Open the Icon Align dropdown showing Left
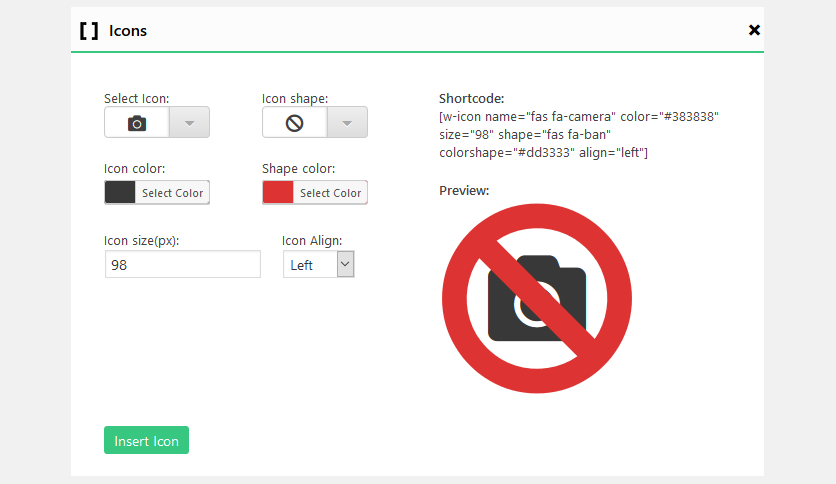Image resolution: width=836 pixels, height=484 pixels. 319,265
